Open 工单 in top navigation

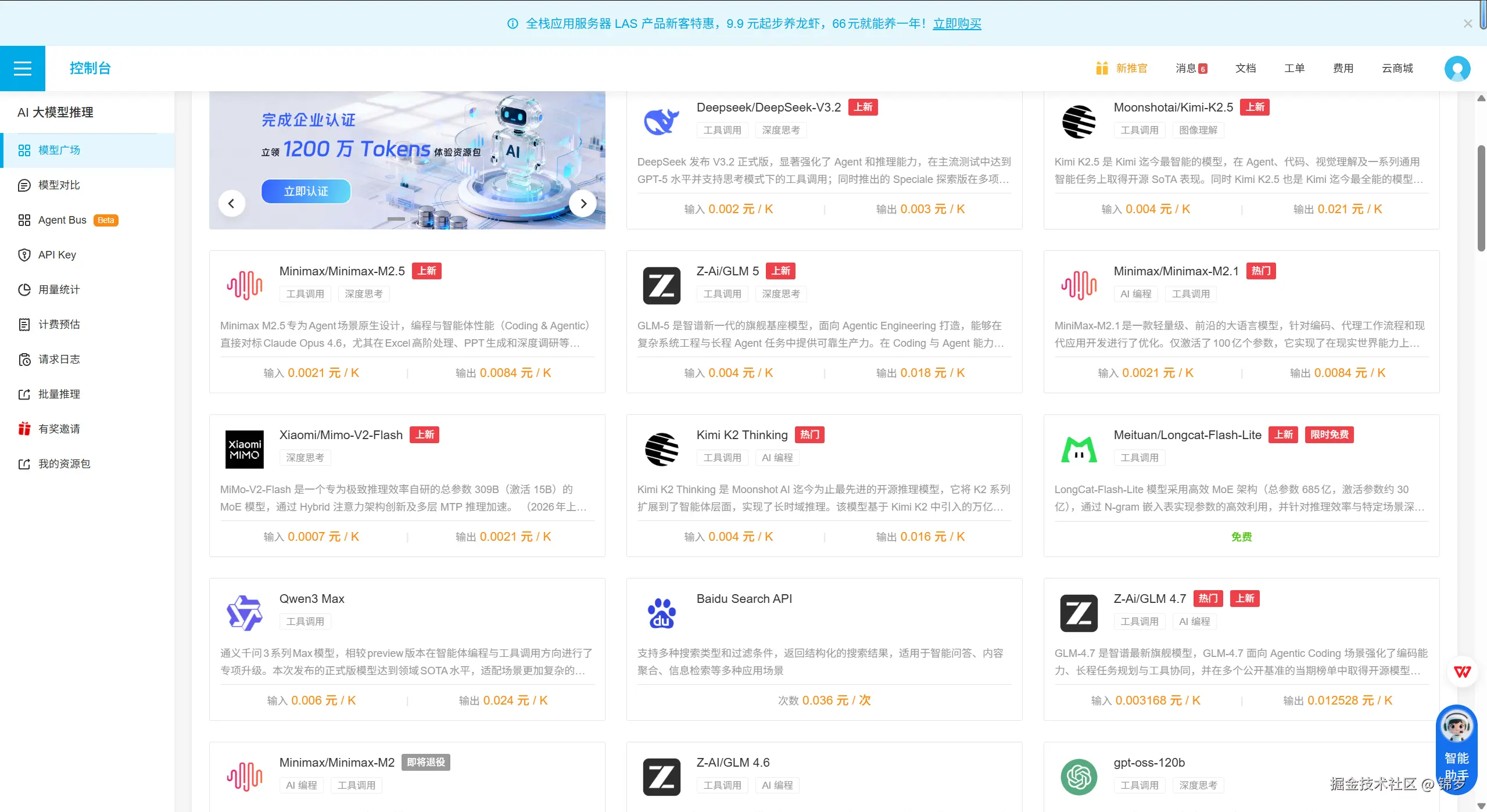1294,69
